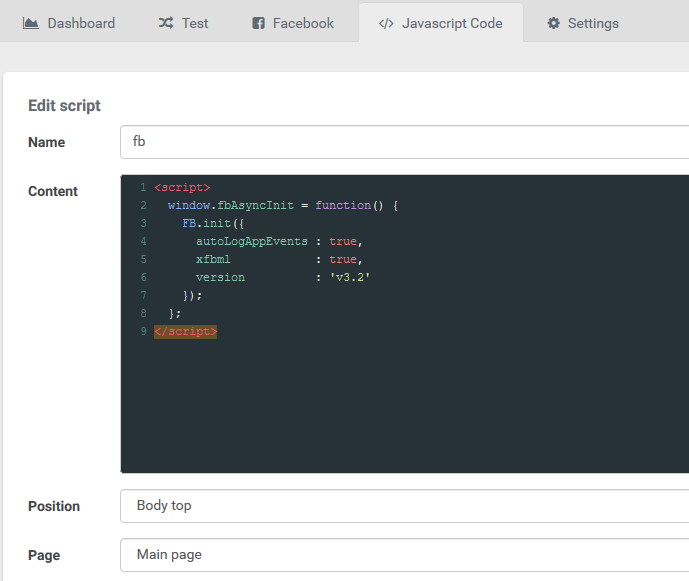Place cursor on opening <script> tag line
Screen dimensions: 689x581
coord(182,187)
